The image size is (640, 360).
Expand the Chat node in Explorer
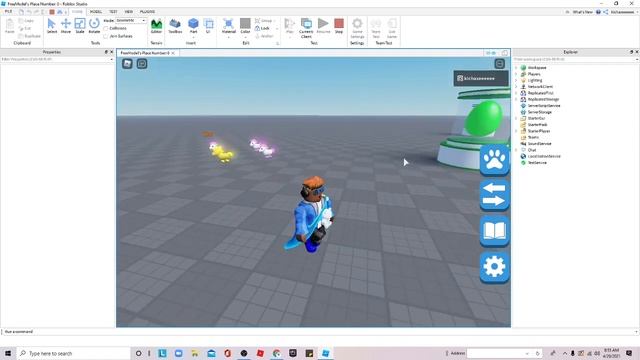[516, 150]
